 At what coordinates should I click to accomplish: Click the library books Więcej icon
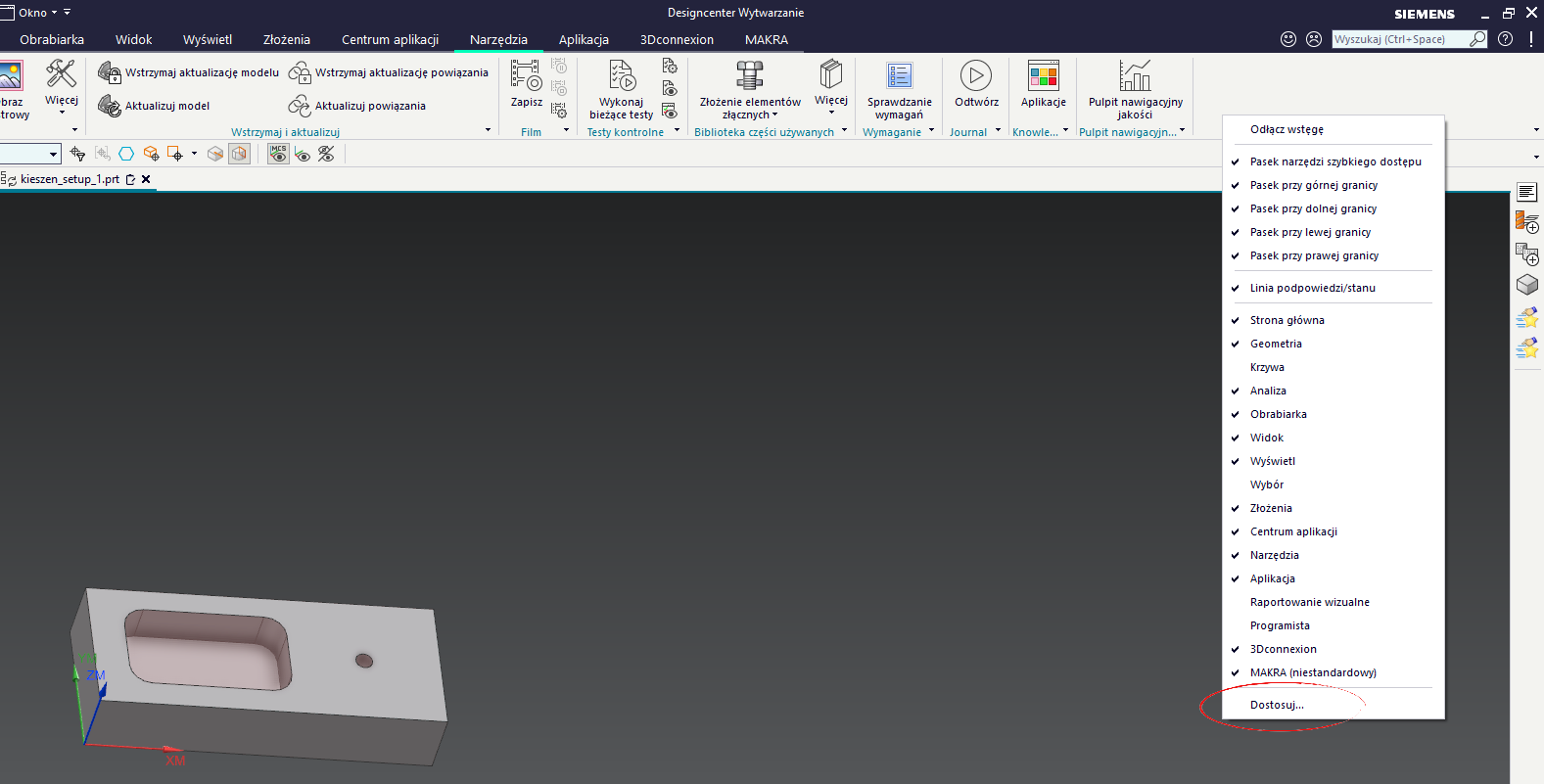(831, 73)
